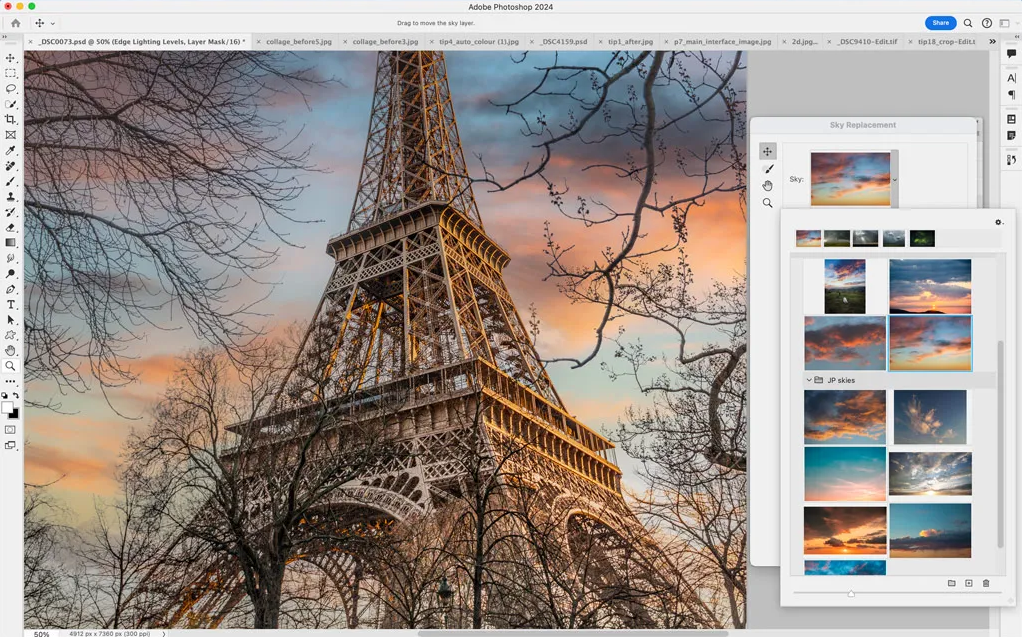Select the Horizontal Type tool
1022x637 pixels.
pyautogui.click(x=11, y=305)
